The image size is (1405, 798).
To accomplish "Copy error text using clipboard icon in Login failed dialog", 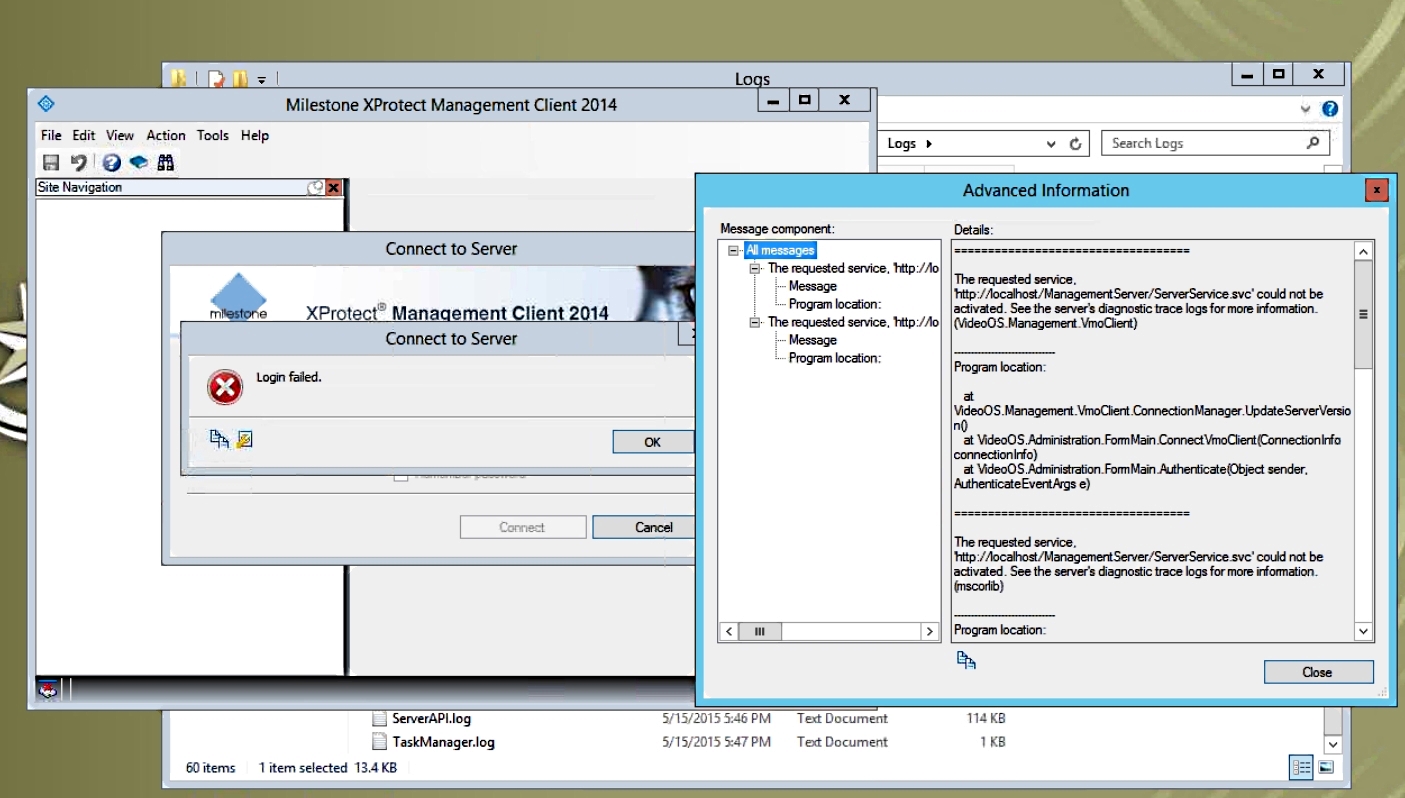I will pos(218,439).
